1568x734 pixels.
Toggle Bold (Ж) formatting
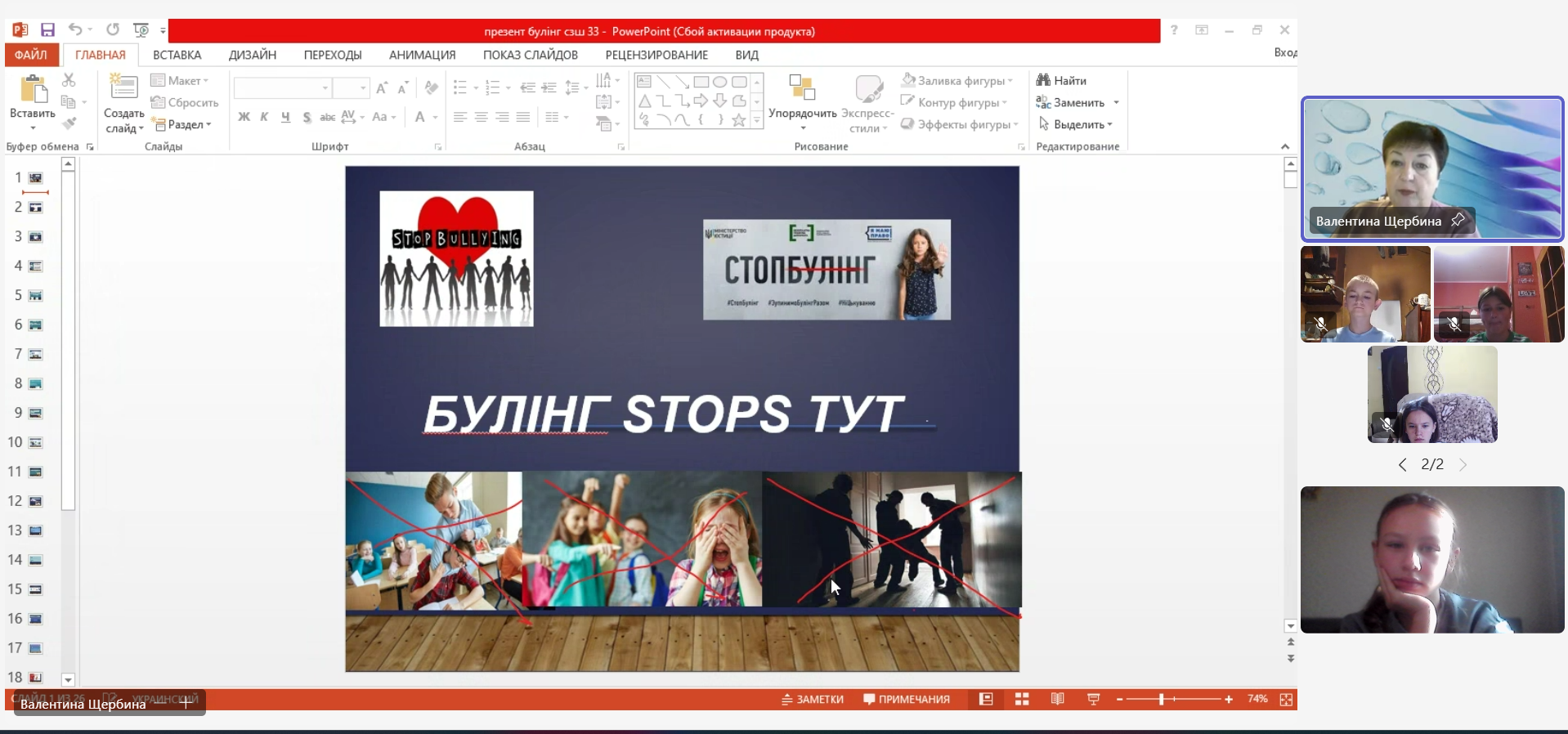point(244,117)
